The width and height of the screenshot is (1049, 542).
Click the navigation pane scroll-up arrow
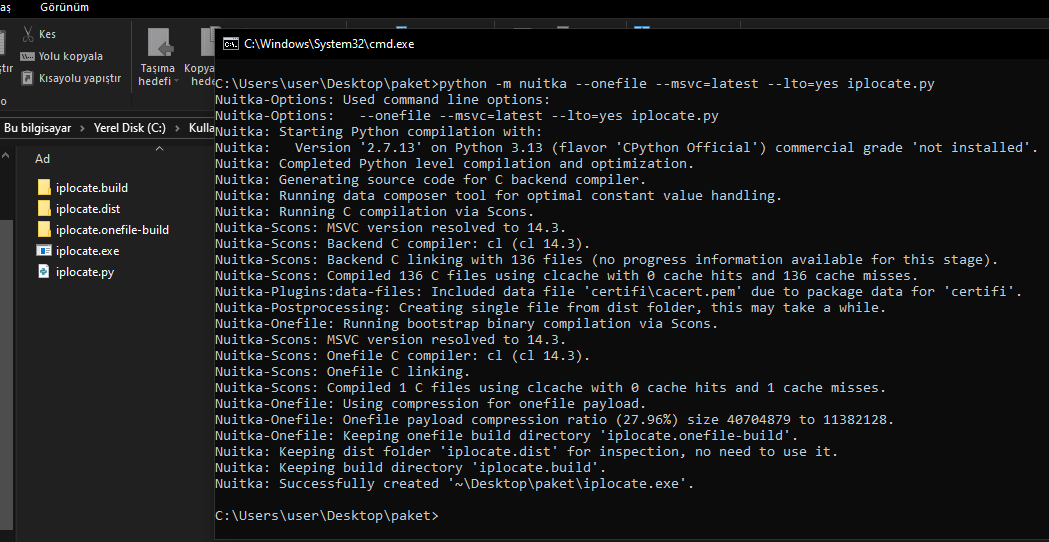tap(5, 156)
